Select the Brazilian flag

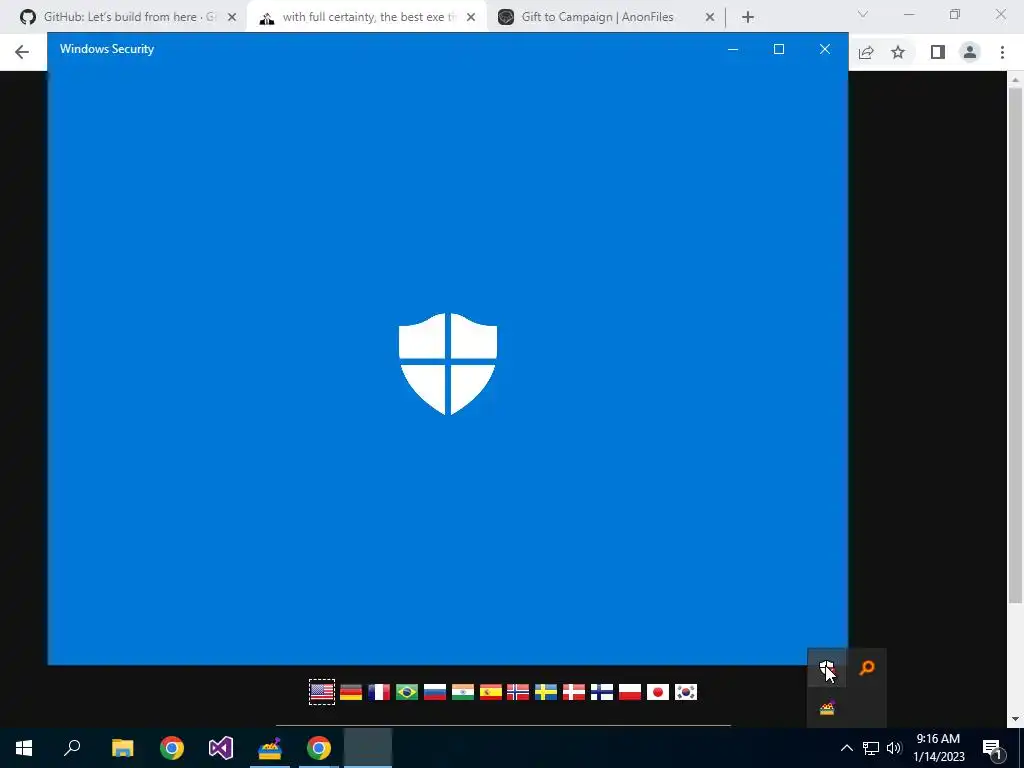407,692
